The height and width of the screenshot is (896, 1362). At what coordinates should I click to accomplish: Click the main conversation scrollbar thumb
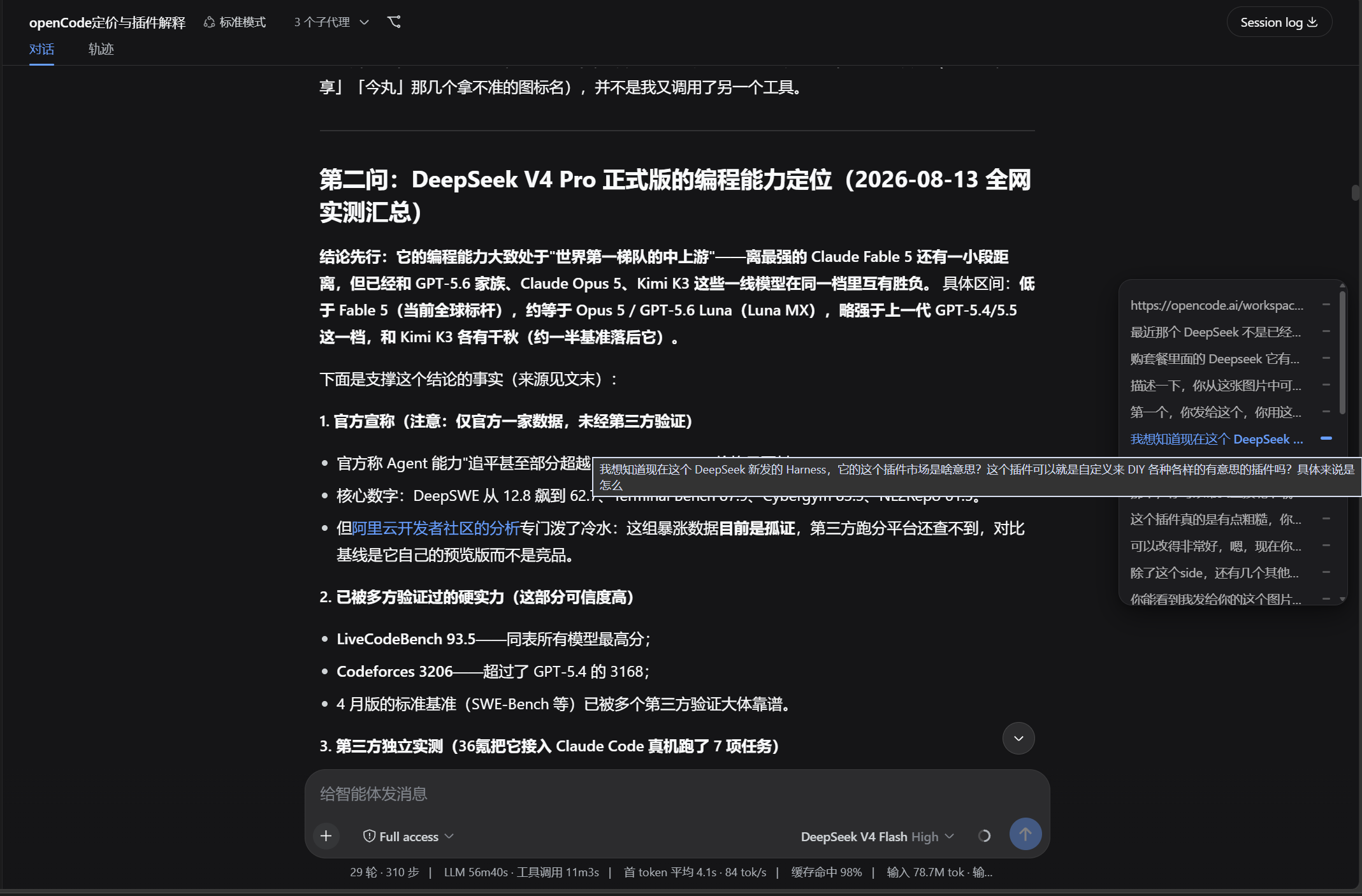tap(1355, 192)
